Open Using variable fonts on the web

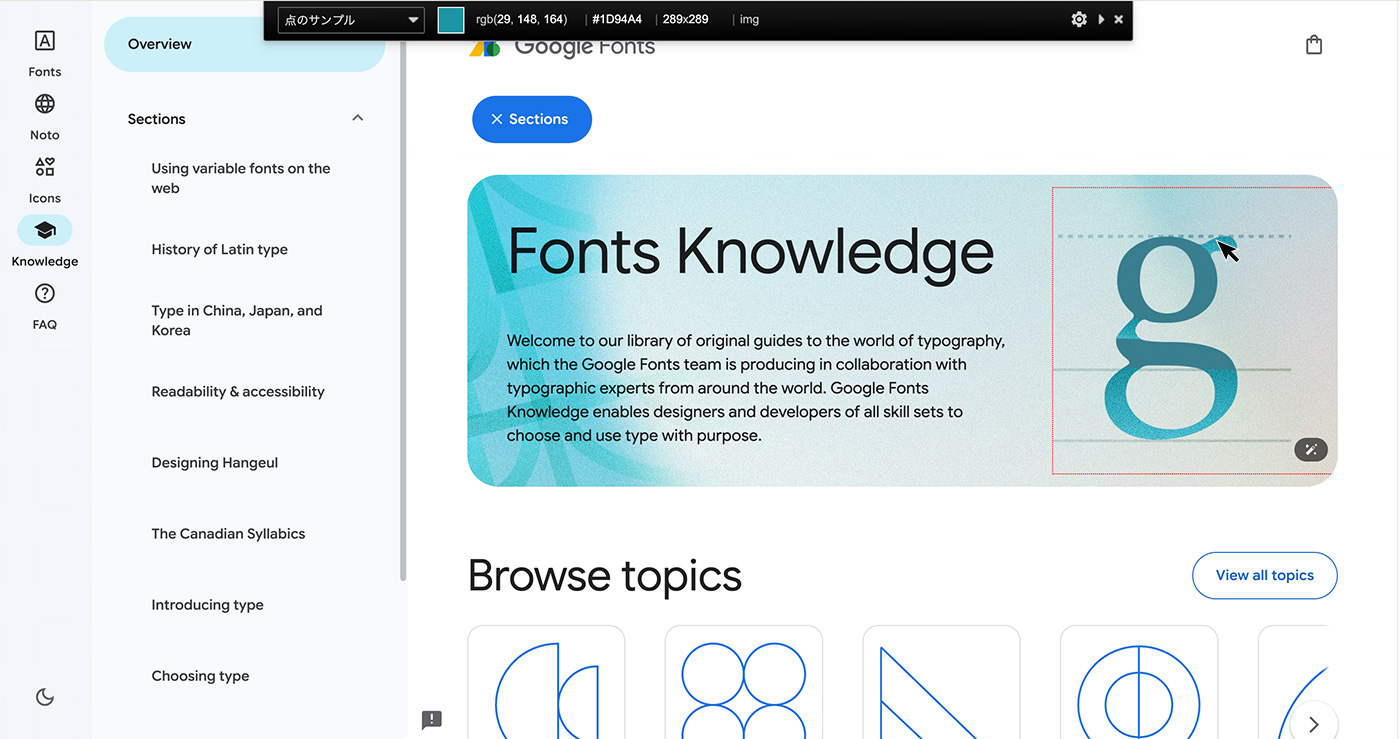(241, 178)
